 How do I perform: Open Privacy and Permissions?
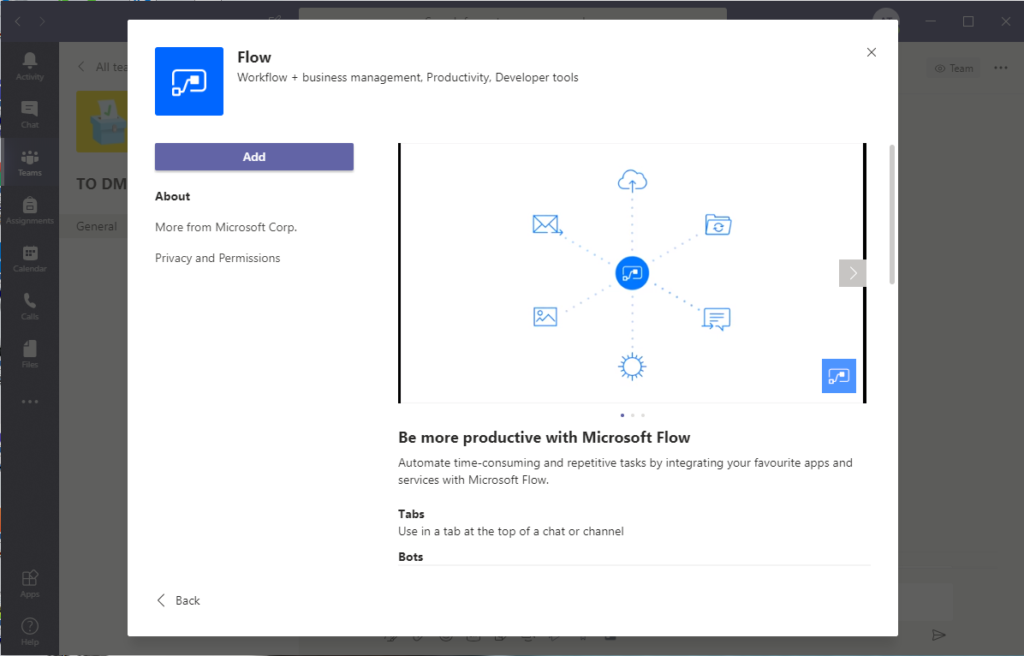point(217,257)
